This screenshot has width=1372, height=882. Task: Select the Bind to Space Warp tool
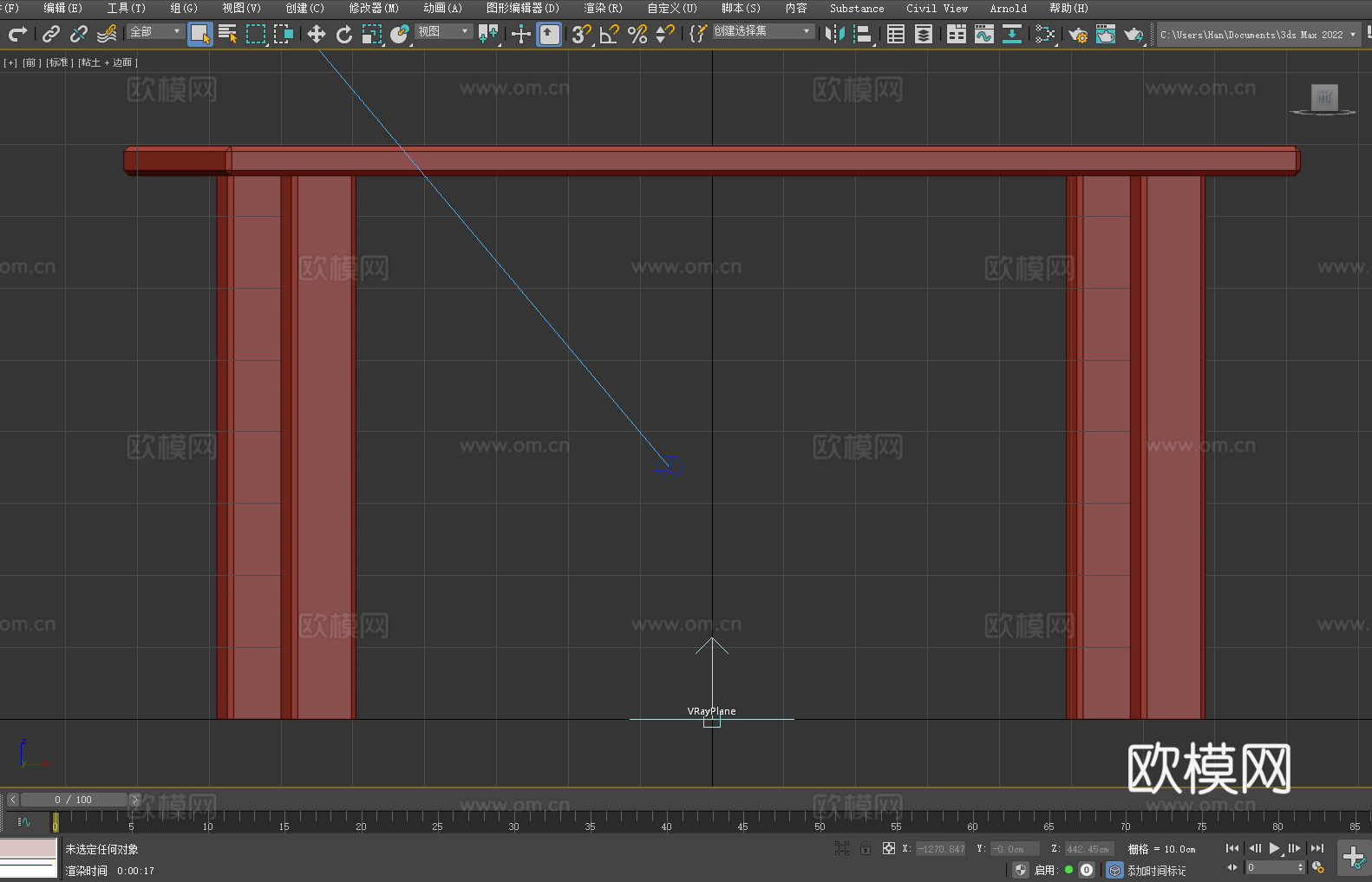point(107,34)
